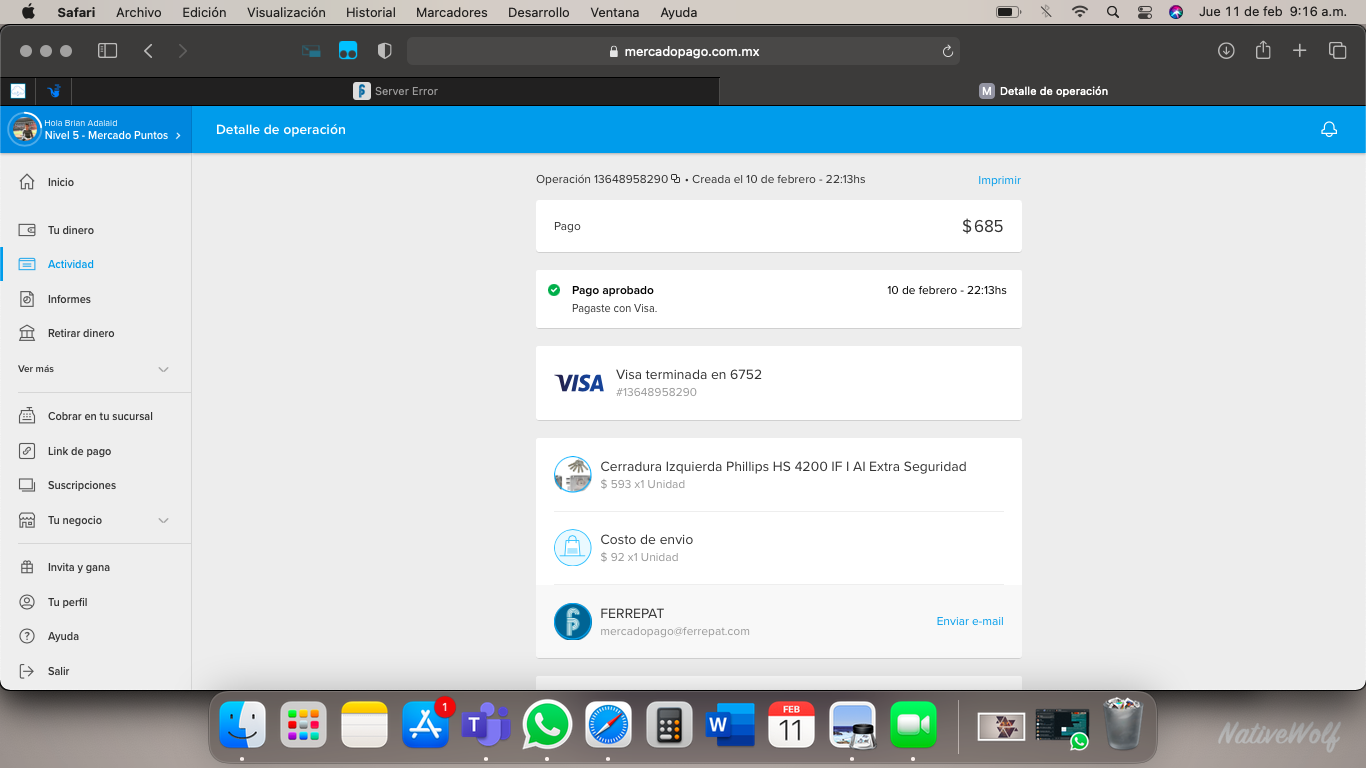
Task: Open Microsoft Teams in the Dock
Action: pos(486,725)
